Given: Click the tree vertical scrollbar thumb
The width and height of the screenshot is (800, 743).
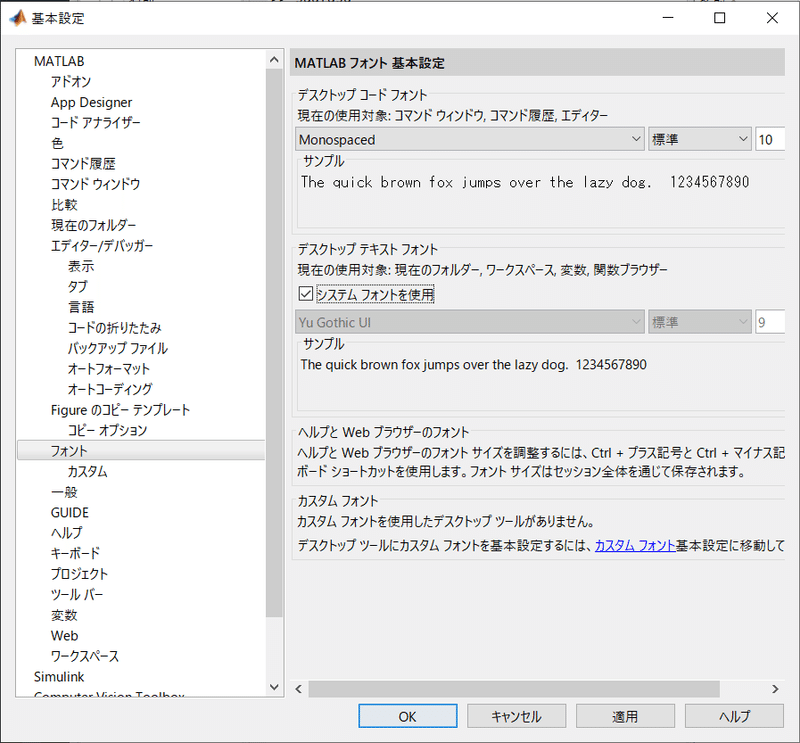Looking at the screenshot, I should coord(274,343).
